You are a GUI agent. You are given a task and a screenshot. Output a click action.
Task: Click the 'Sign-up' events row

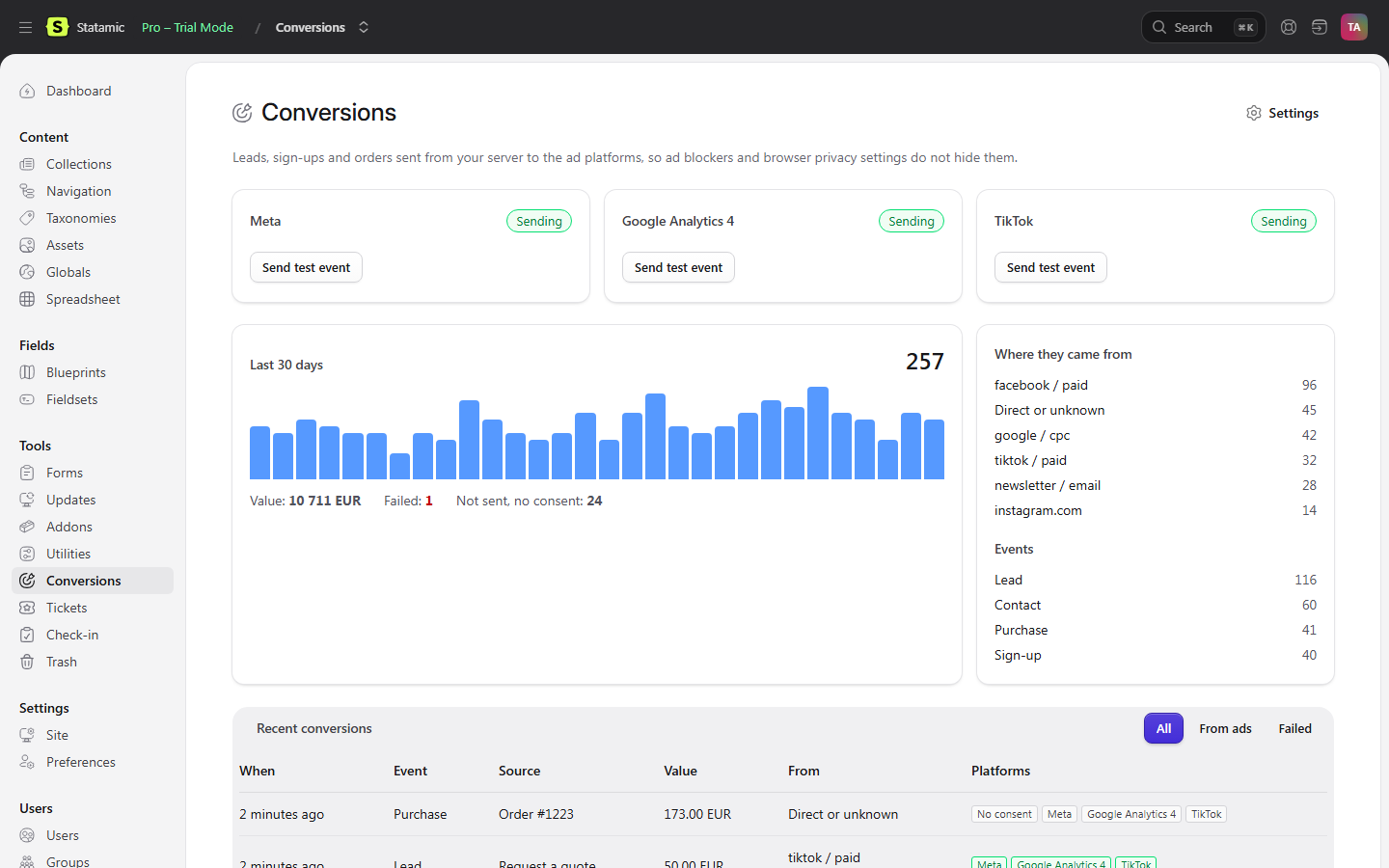tap(1156, 655)
